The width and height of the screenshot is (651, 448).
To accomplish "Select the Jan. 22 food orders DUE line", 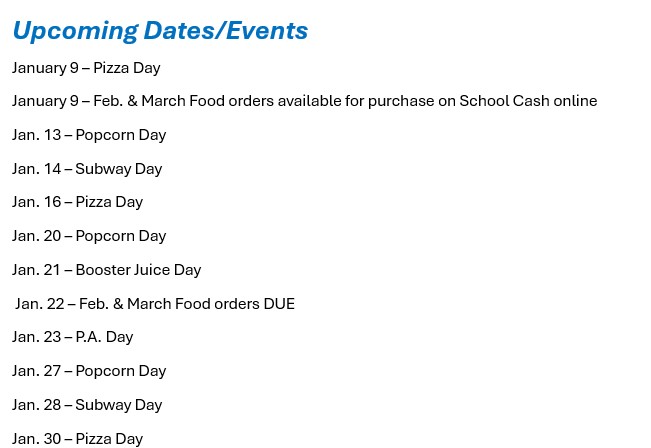I will tap(155, 304).
